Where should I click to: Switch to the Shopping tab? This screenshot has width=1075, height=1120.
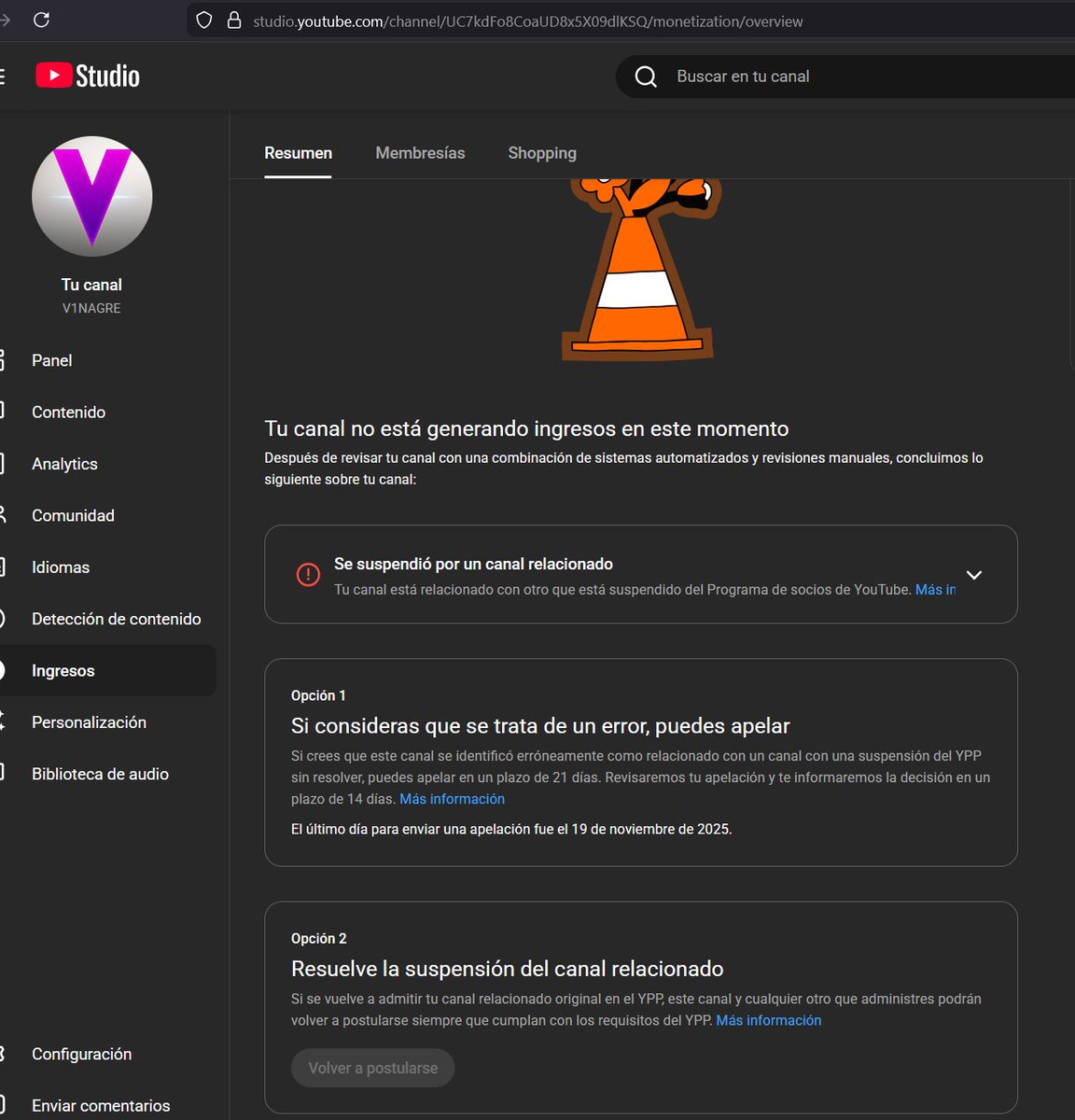(x=542, y=153)
